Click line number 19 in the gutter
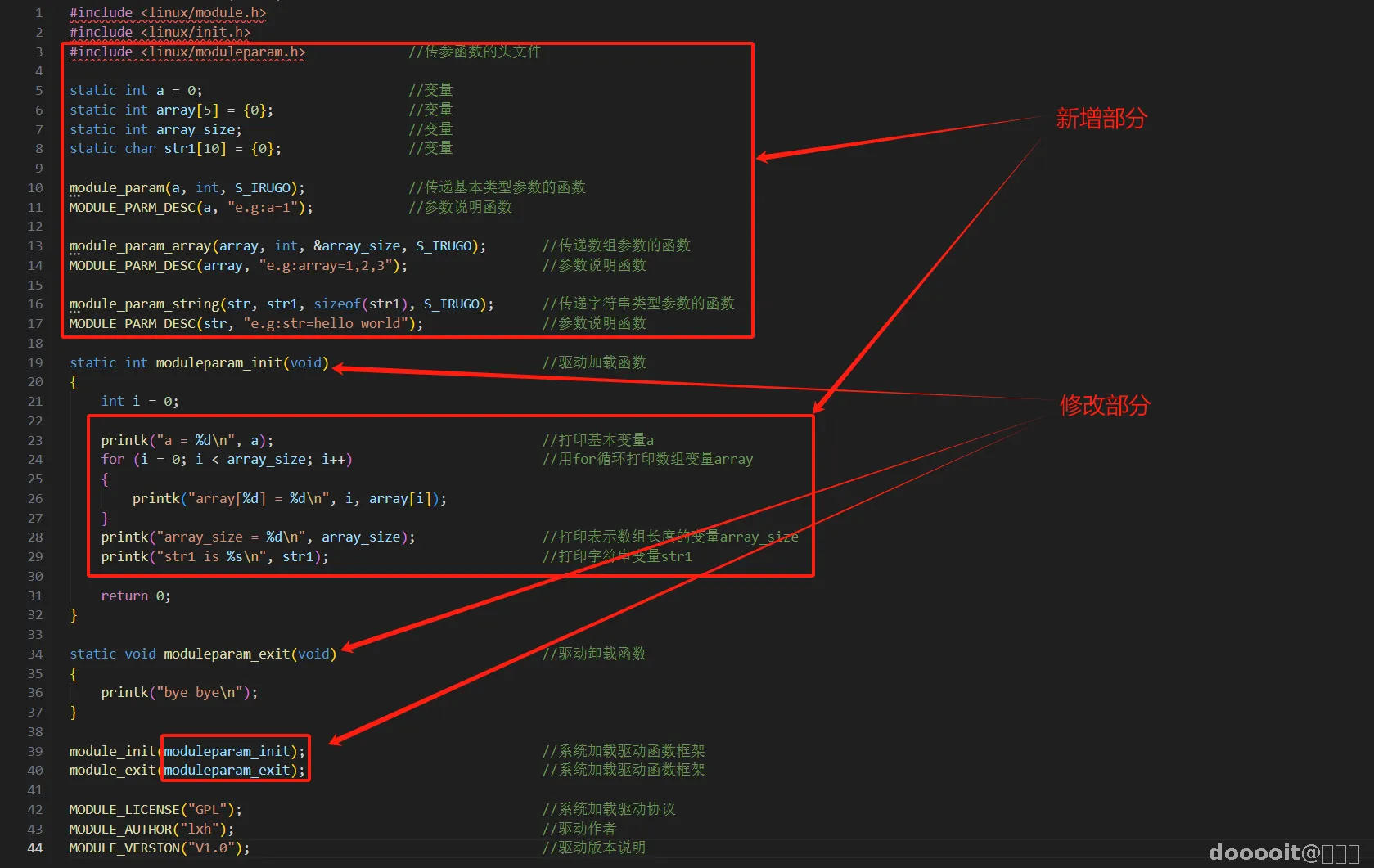1374x868 pixels. [35, 362]
